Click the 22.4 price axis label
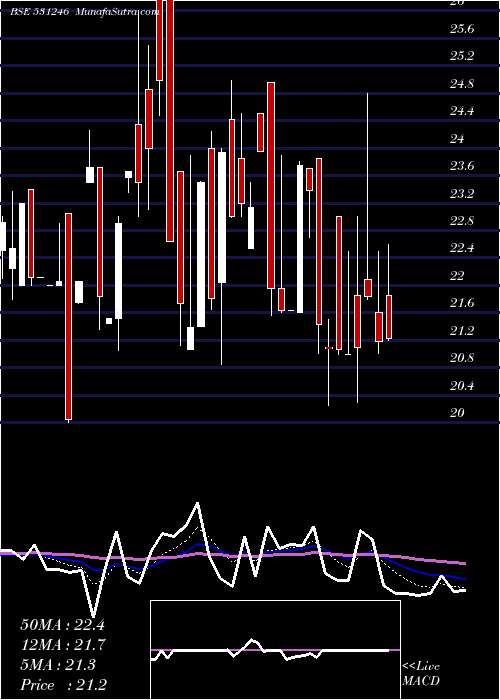The image size is (500, 700). coord(462,248)
